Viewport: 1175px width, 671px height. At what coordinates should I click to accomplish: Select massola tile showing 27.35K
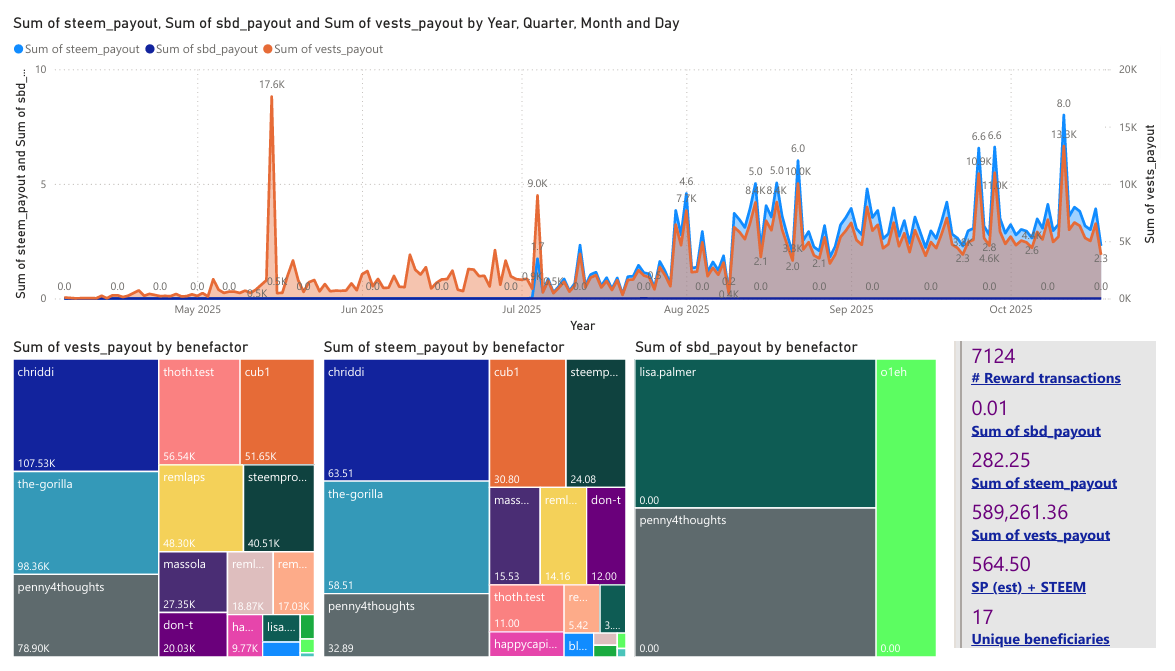pos(193,583)
